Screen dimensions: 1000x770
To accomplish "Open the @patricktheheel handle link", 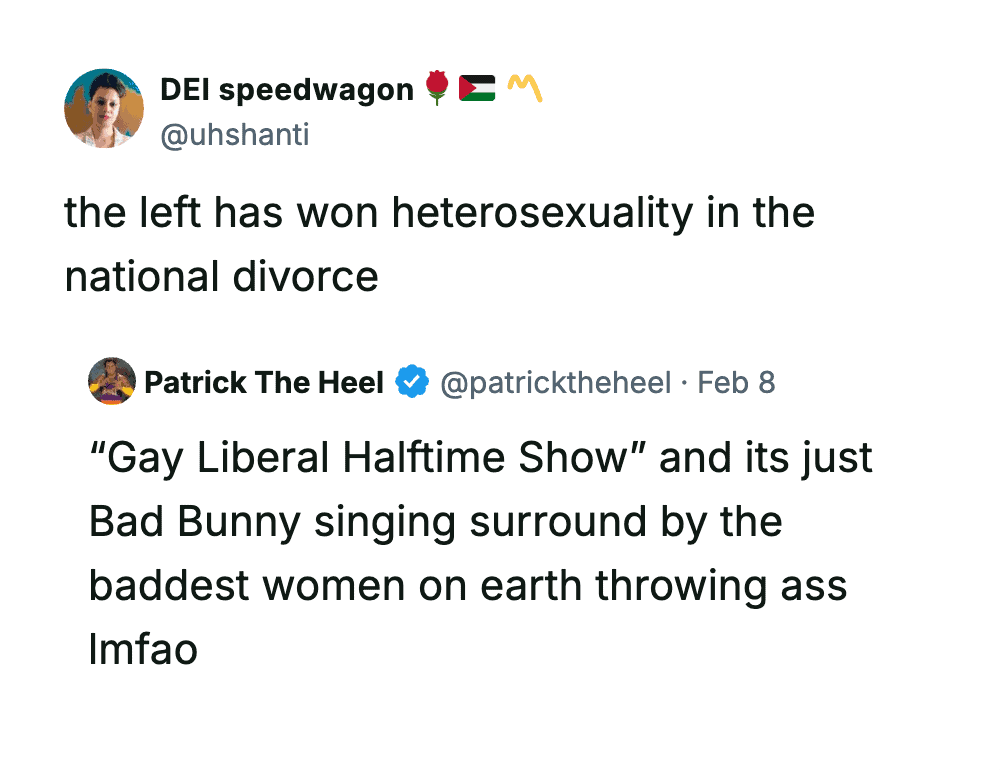I will point(556,382).
